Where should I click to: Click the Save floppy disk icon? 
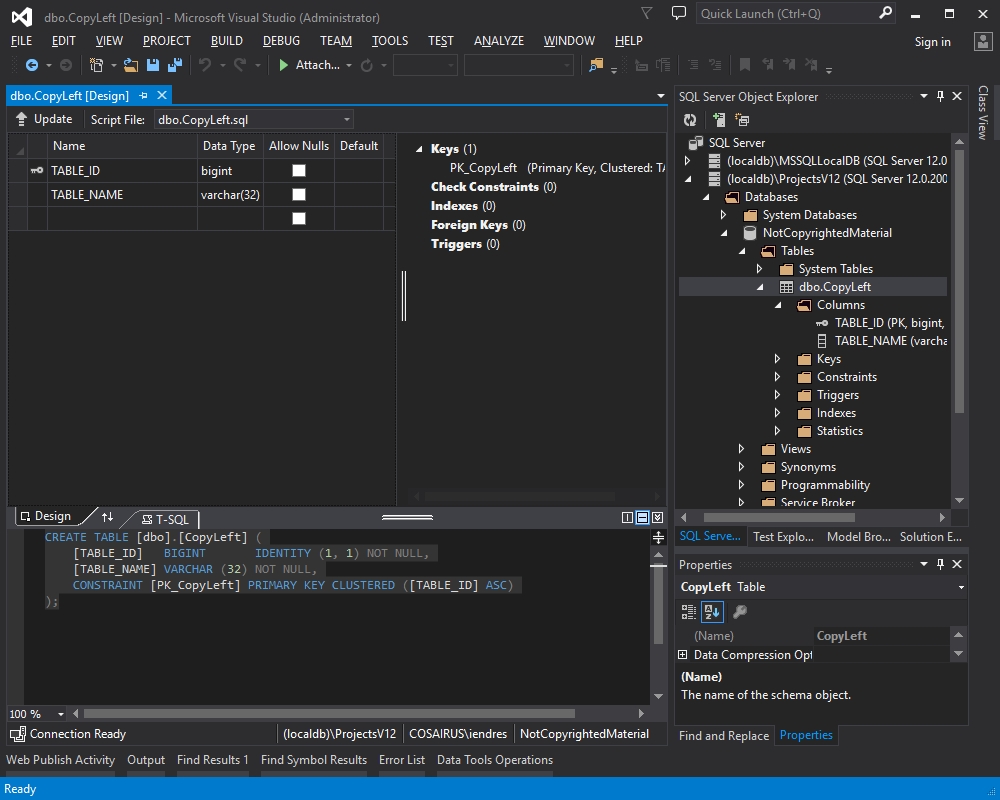pyautogui.click(x=152, y=65)
